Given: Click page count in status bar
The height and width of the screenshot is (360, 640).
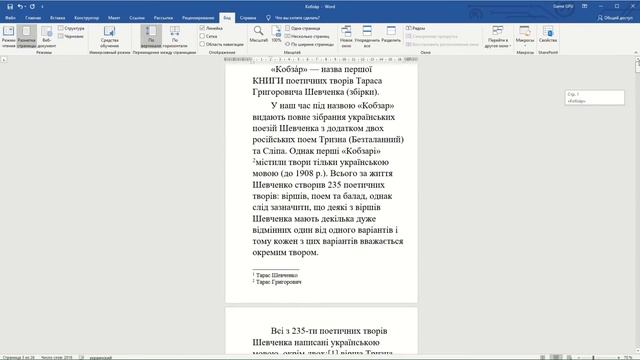Looking at the screenshot, I should point(18,357).
